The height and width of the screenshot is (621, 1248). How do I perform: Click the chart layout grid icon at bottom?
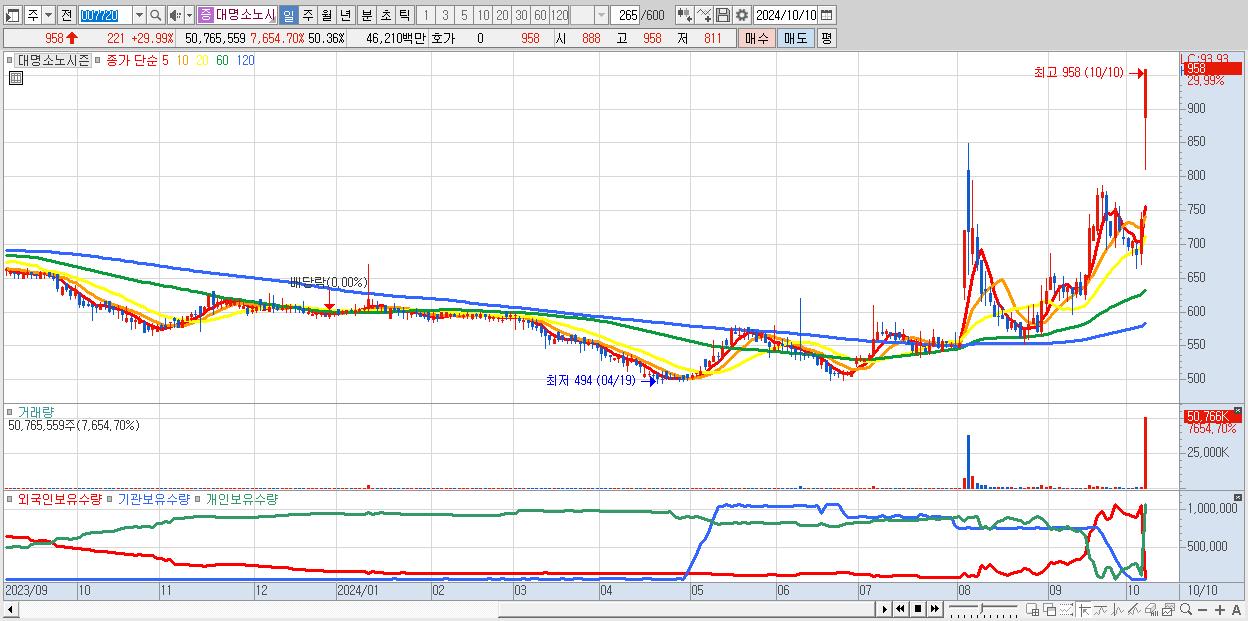(x=1032, y=610)
